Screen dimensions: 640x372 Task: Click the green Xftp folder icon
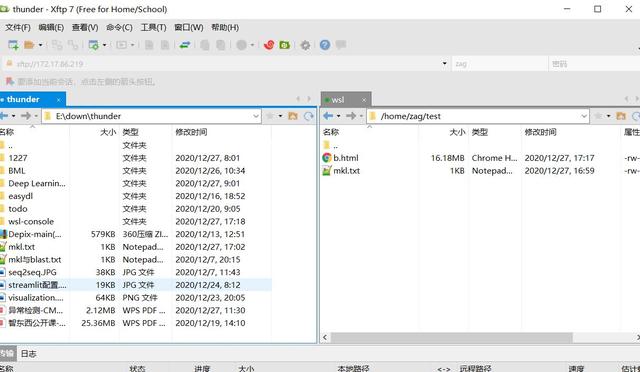pos(284,45)
